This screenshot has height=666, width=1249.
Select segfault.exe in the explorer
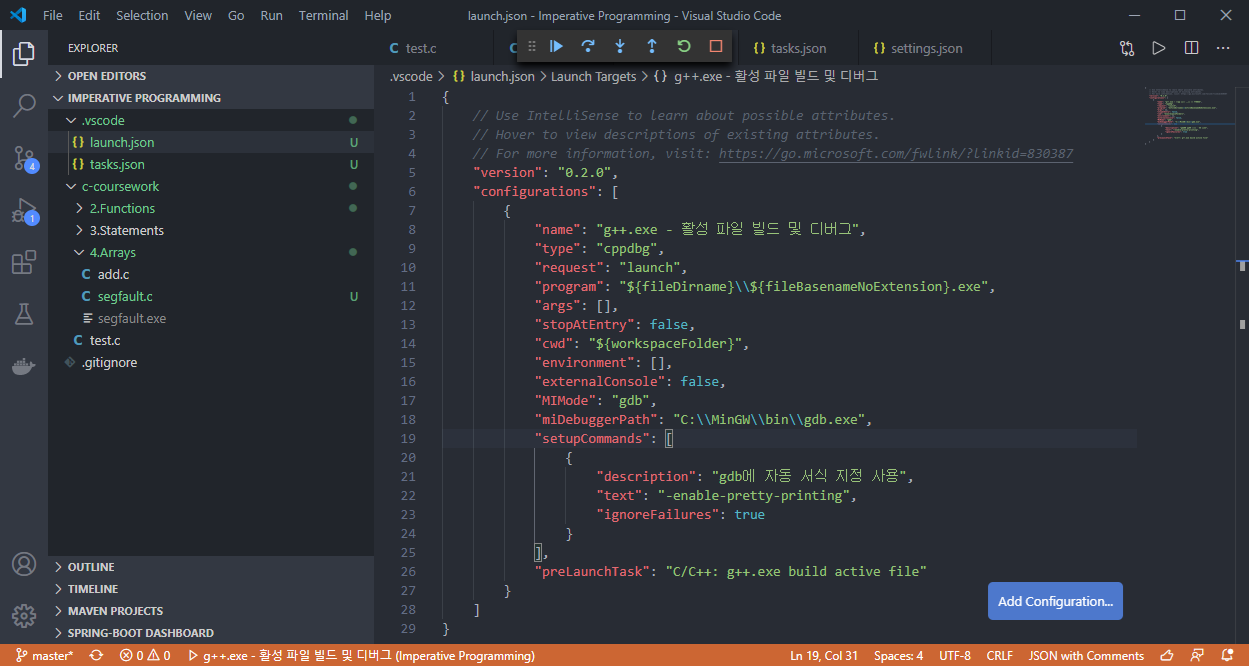210,318
